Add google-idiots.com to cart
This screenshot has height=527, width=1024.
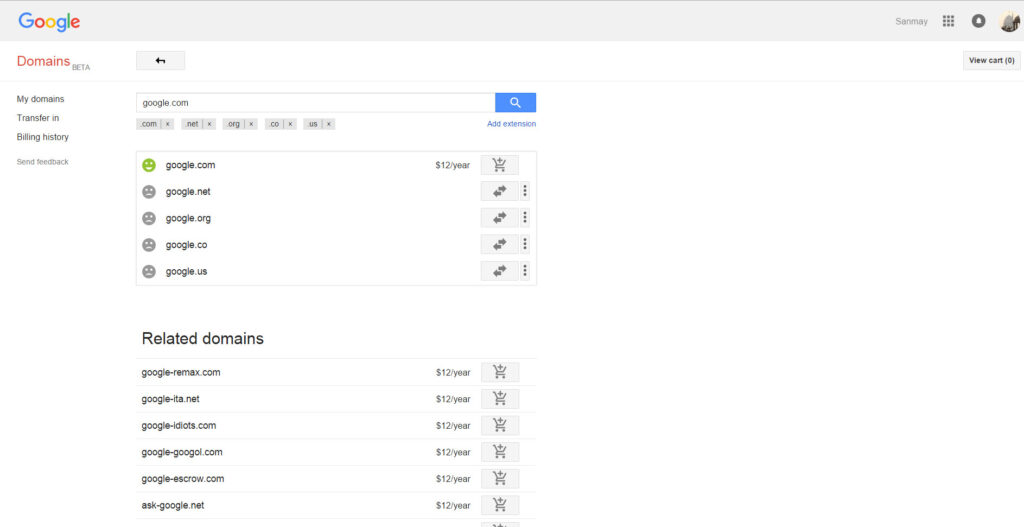click(x=500, y=425)
